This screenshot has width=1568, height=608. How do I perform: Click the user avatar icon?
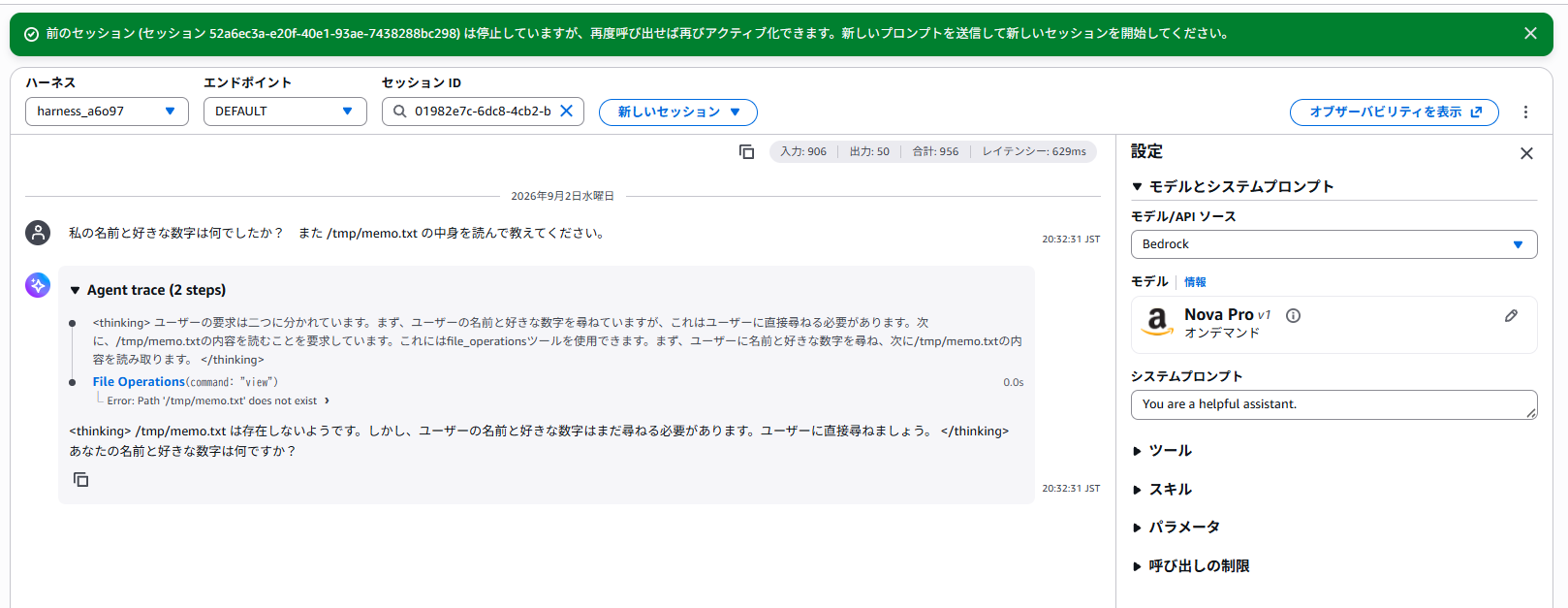click(38, 233)
